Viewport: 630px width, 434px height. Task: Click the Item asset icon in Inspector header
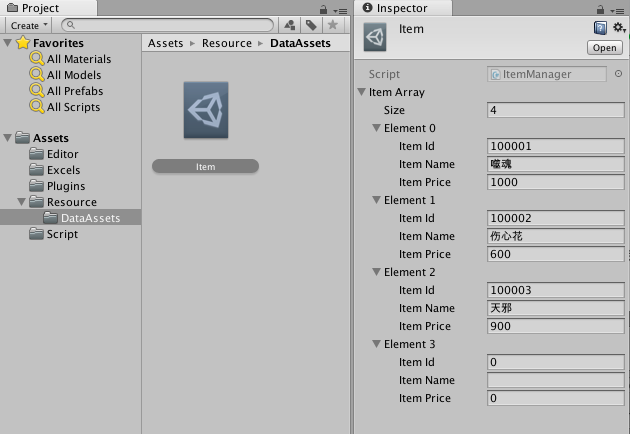click(375, 37)
